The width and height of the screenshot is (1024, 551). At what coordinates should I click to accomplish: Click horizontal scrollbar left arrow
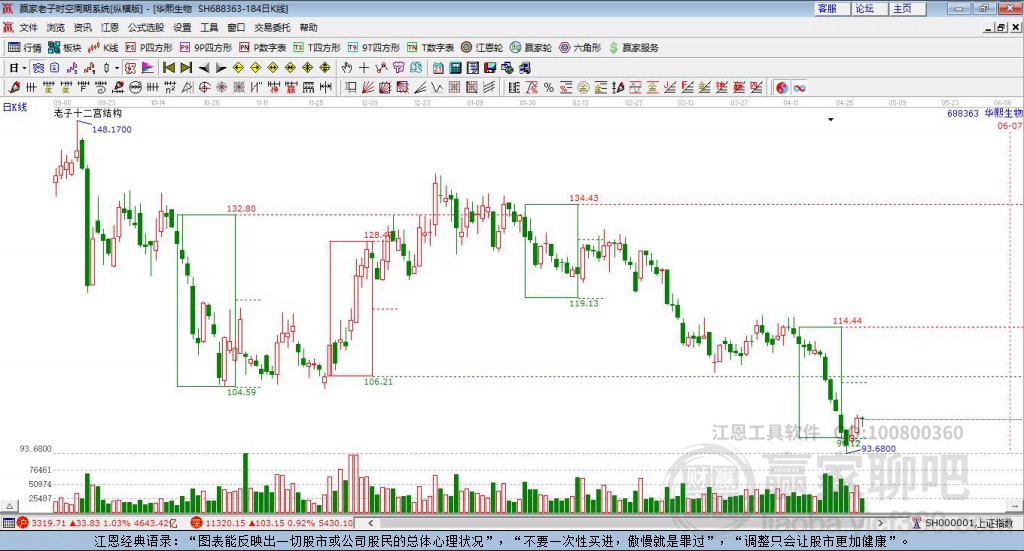pyautogui.click(x=371, y=523)
